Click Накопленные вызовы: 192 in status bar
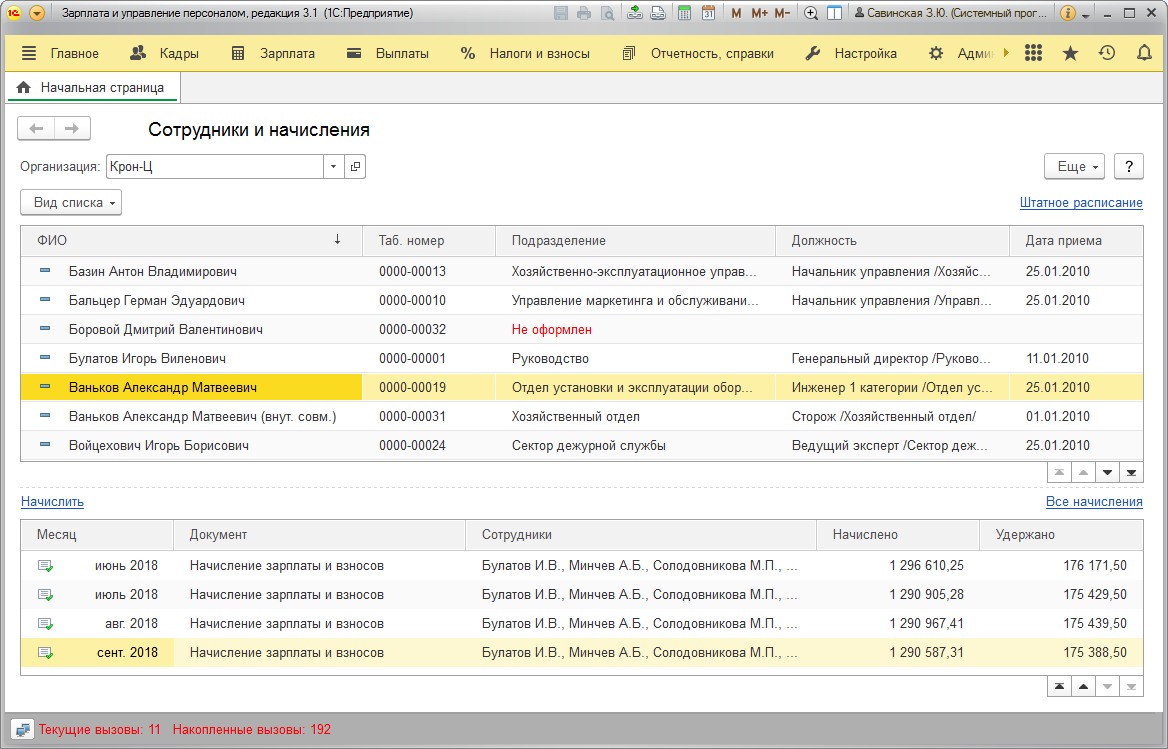Viewport: 1168px width, 749px height. coord(252,730)
